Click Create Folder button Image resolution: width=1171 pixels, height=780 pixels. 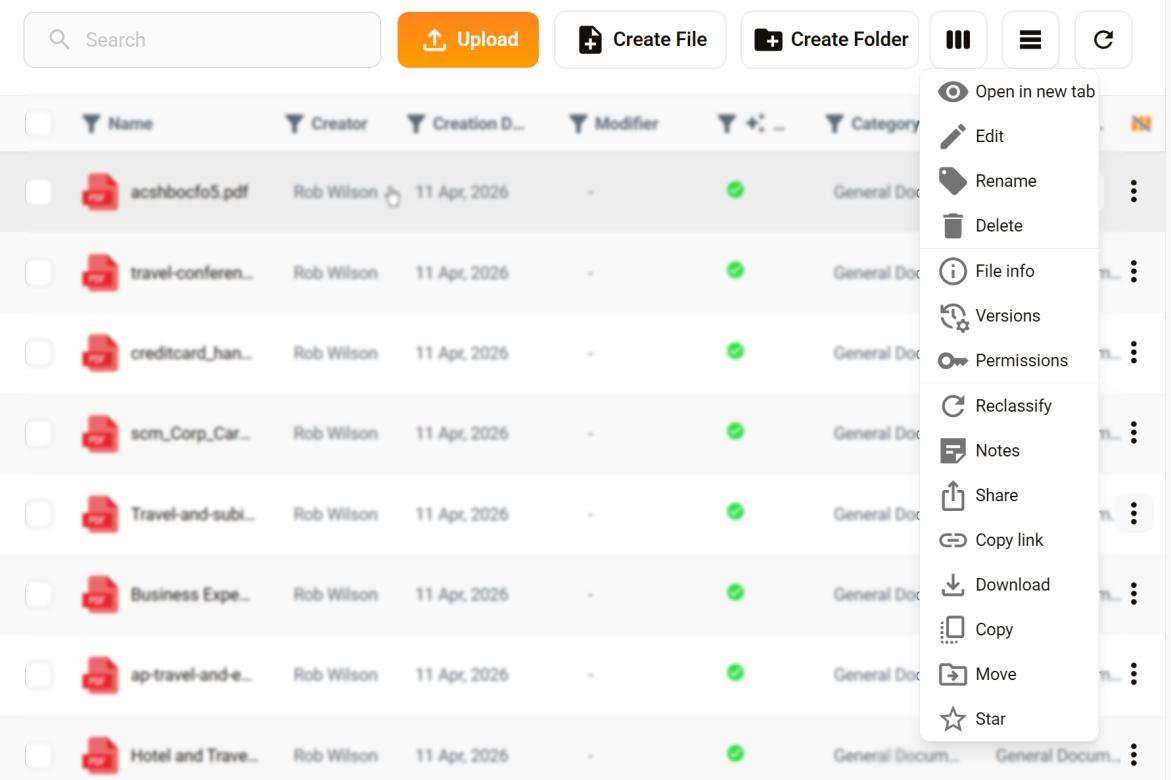[x=830, y=40]
